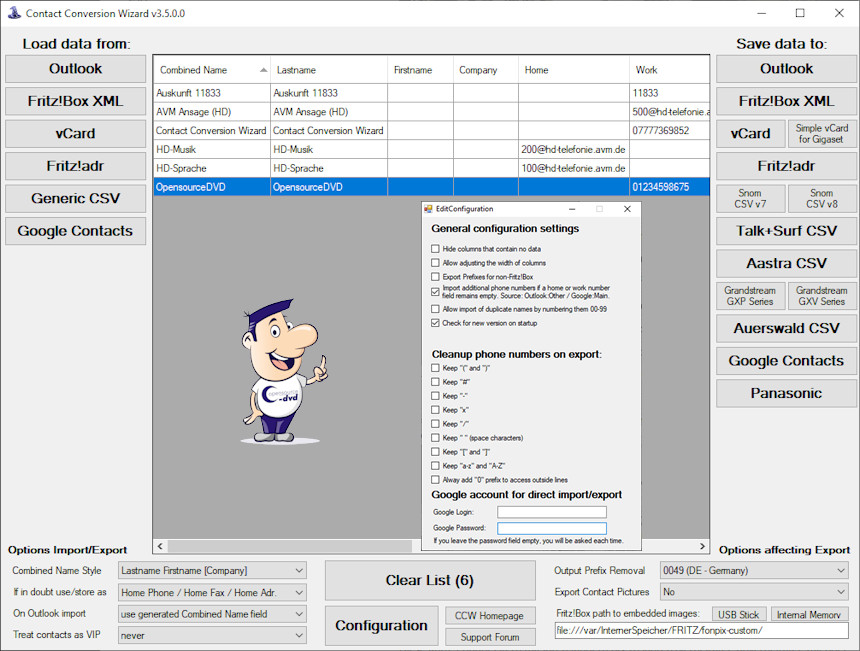The height and width of the screenshot is (651, 860).
Task: Enable Allow adjusting the width of columns
Action: click(435, 263)
